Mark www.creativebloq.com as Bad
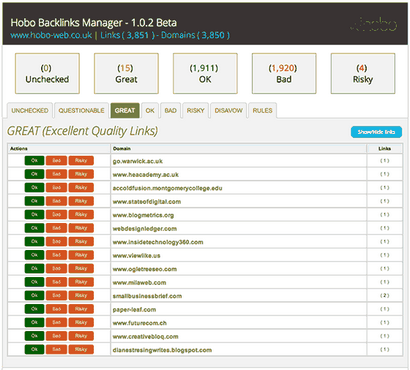 pyautogui.click(x=56, y=336)
